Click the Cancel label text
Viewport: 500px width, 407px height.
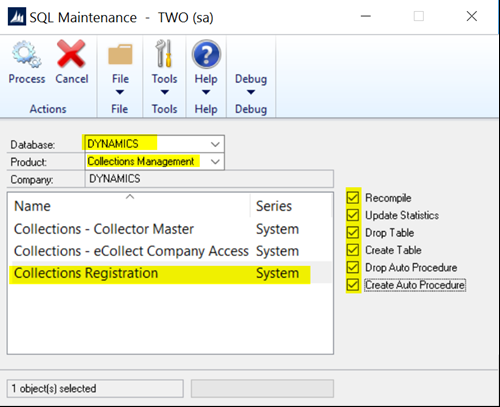point(72,79)
